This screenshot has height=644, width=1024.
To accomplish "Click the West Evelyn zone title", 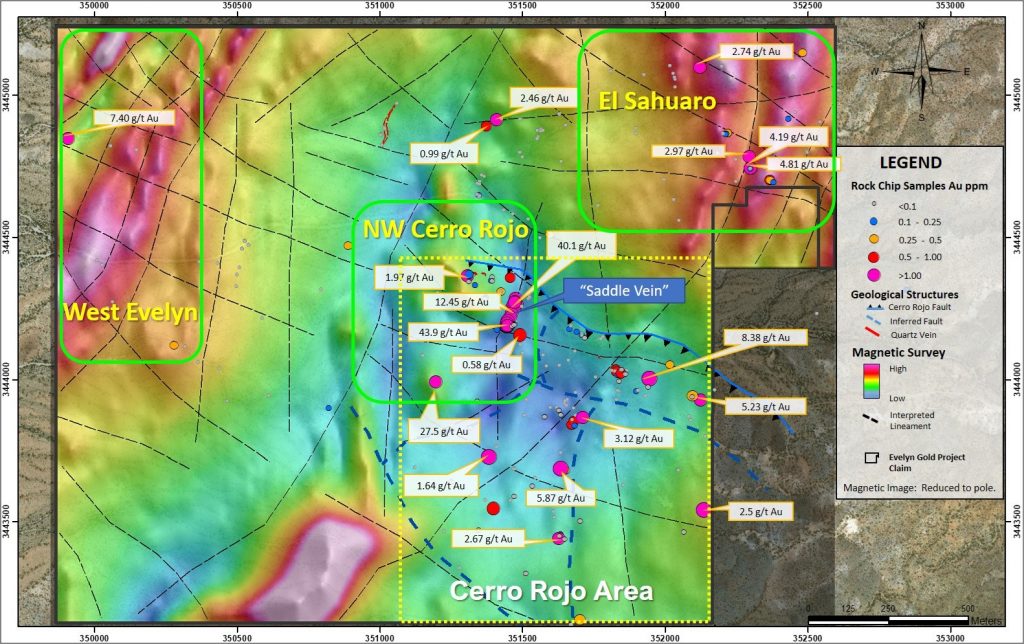I will [x=130, y=313].
